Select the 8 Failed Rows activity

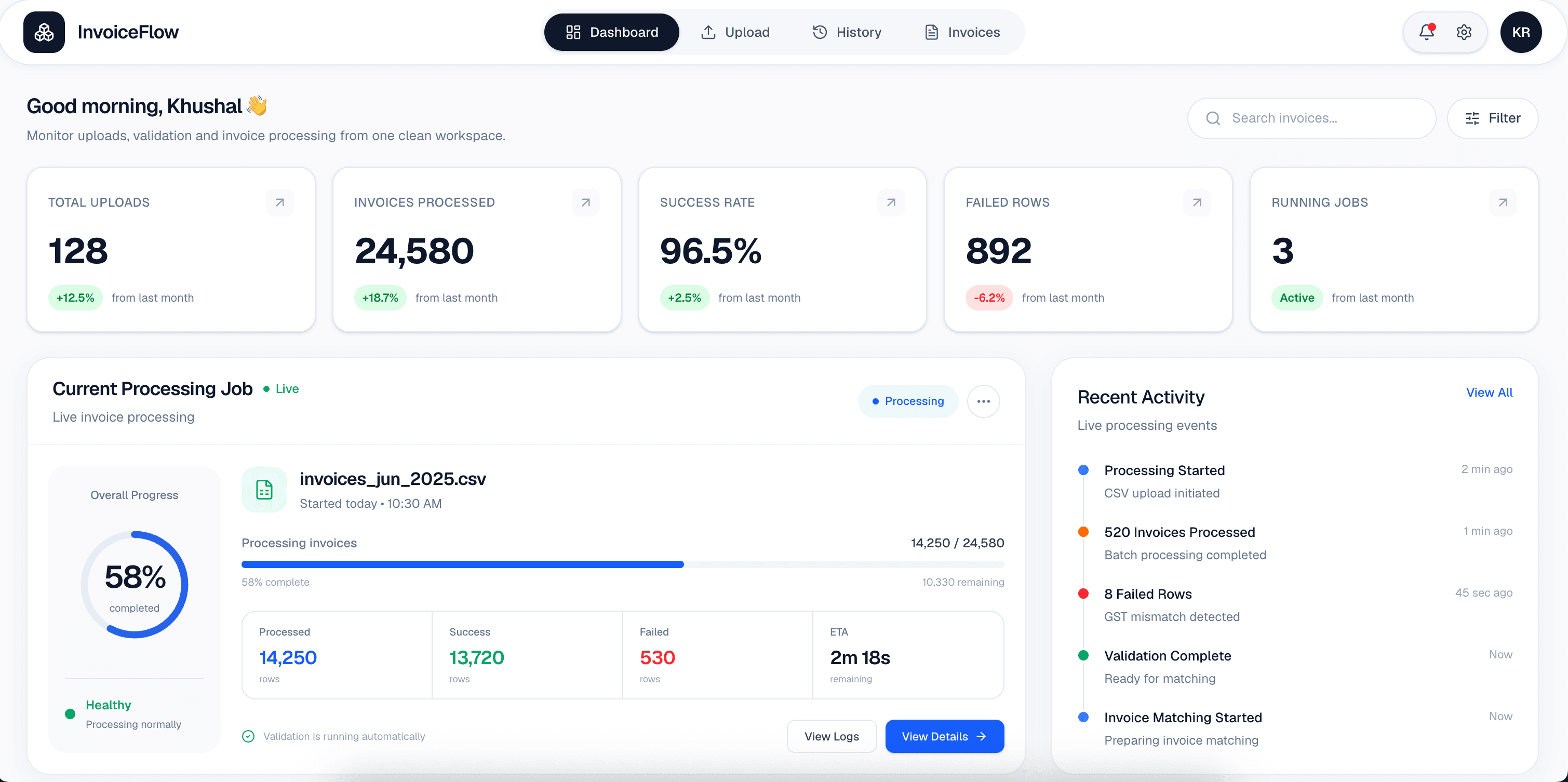1295,605
